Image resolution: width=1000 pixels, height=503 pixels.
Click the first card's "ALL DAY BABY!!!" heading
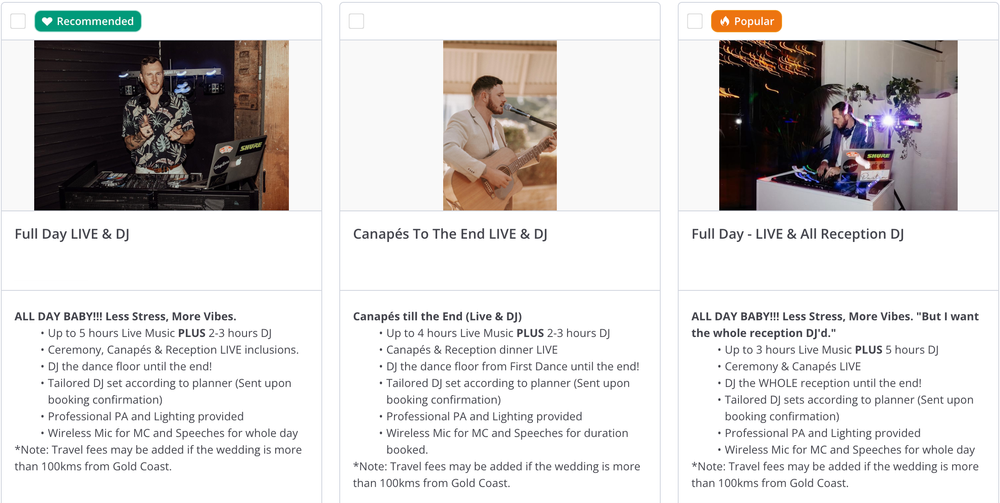(125, 317)
